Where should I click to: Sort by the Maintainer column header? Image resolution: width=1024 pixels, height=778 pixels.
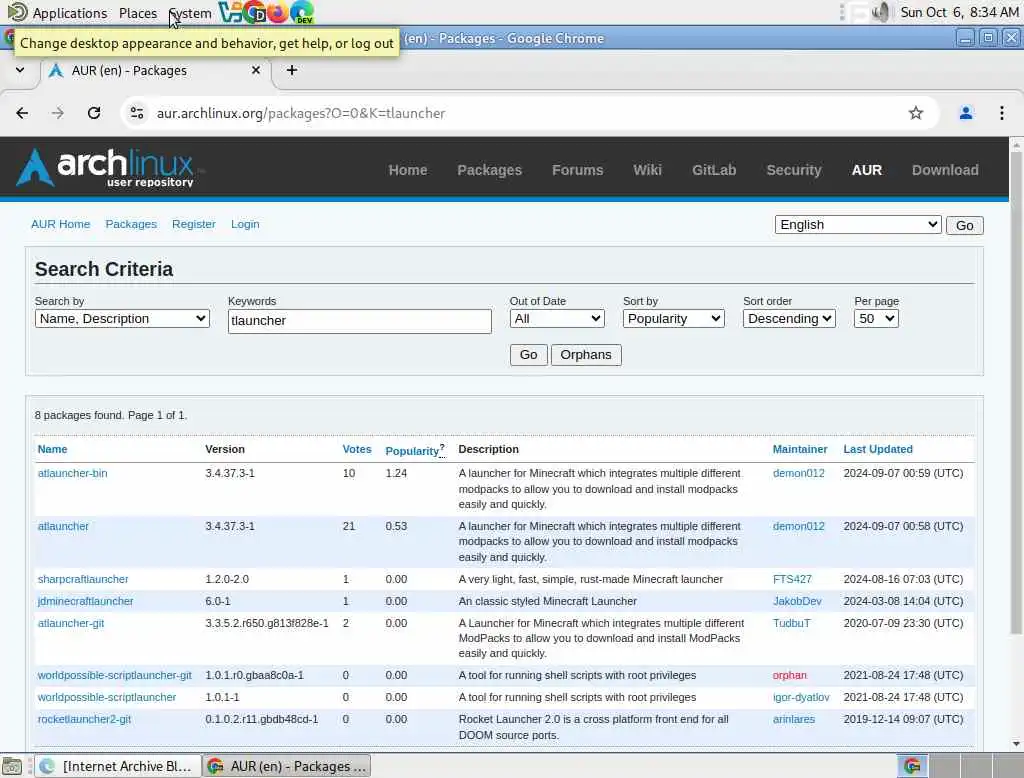(x=800, y=449)
